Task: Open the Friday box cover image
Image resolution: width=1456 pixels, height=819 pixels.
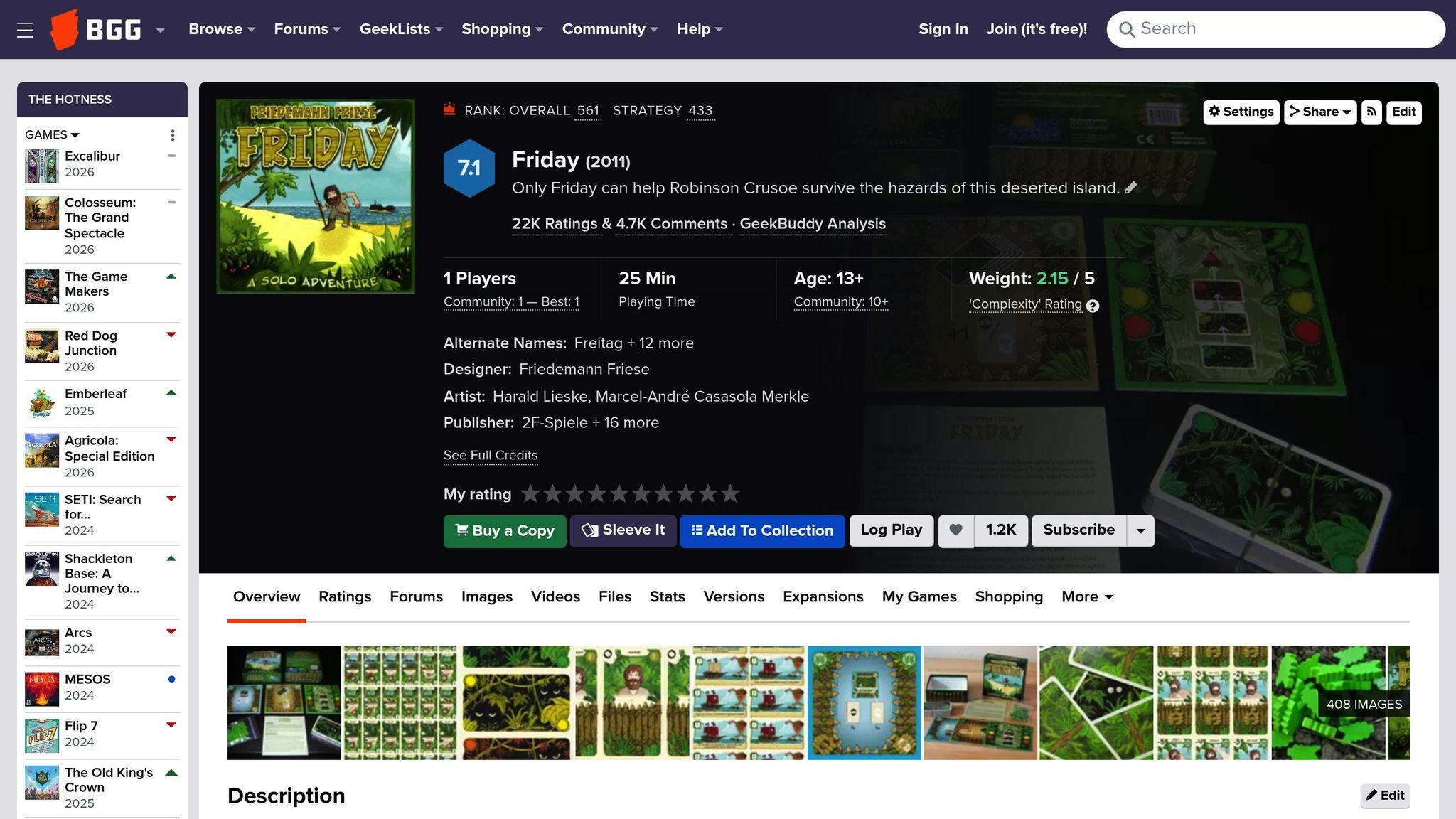Action: (316, 196)
